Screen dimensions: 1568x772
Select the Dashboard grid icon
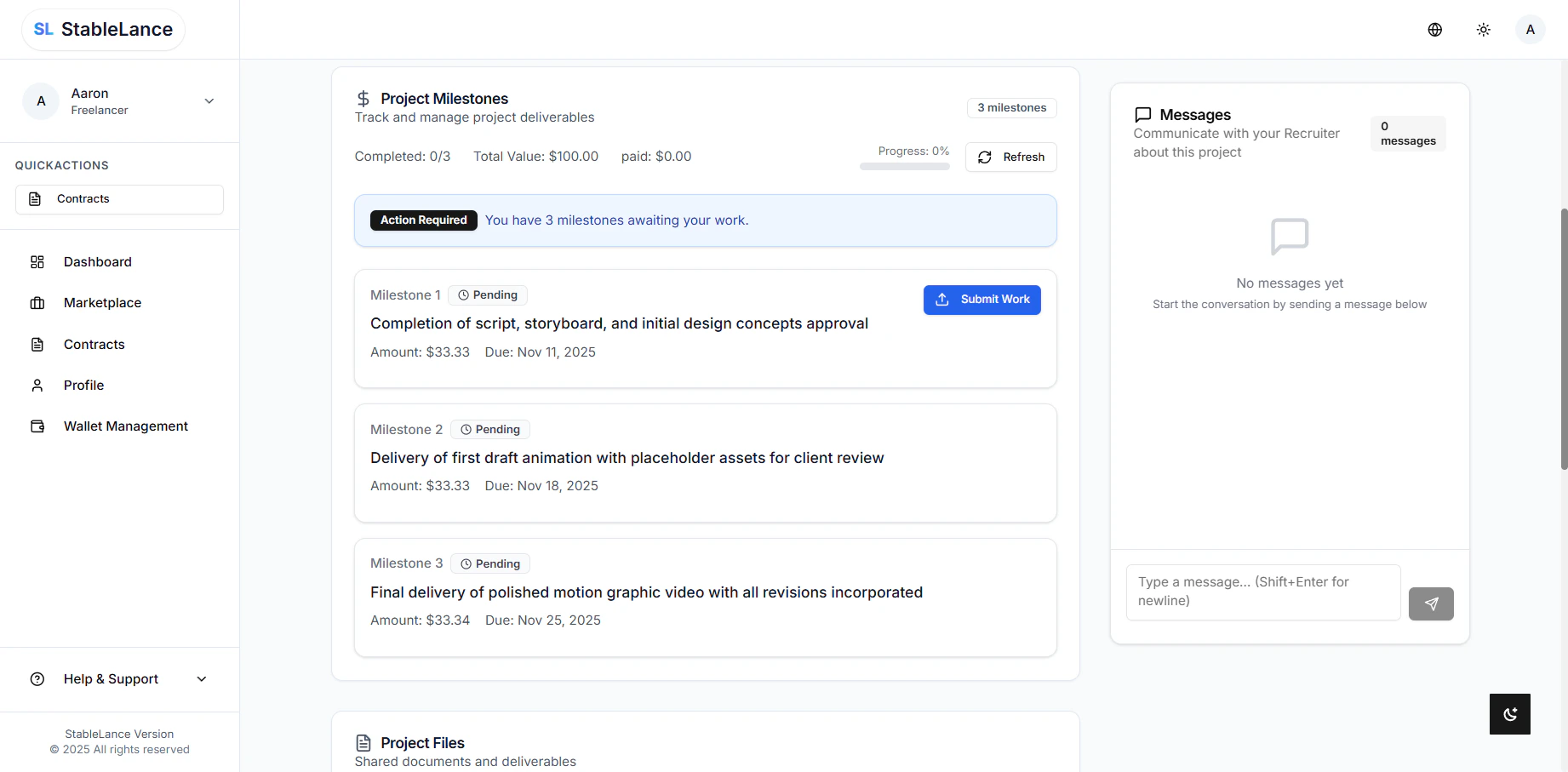pos(37,261)
